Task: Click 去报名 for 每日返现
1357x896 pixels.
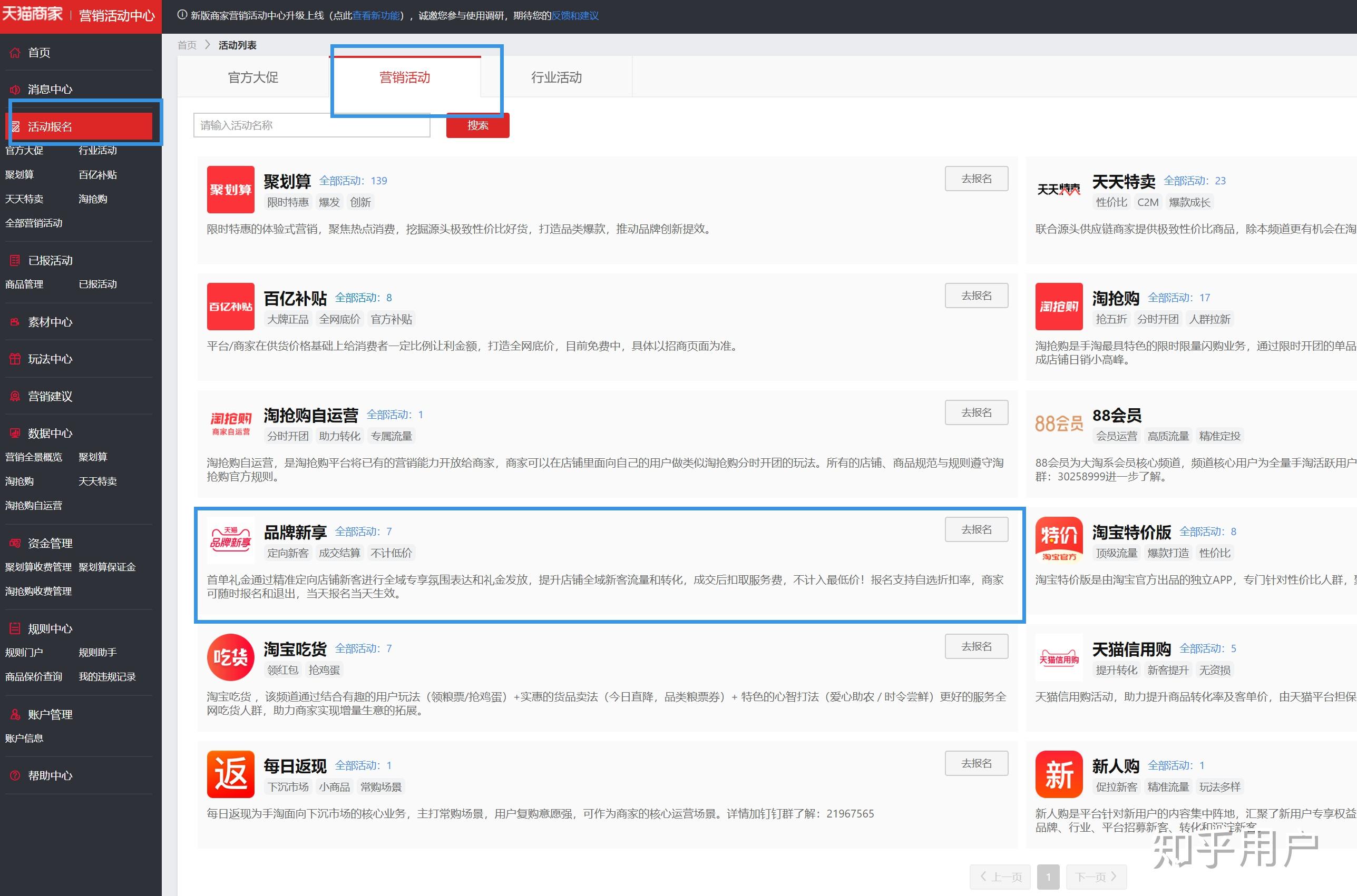Action: point(976,763)
